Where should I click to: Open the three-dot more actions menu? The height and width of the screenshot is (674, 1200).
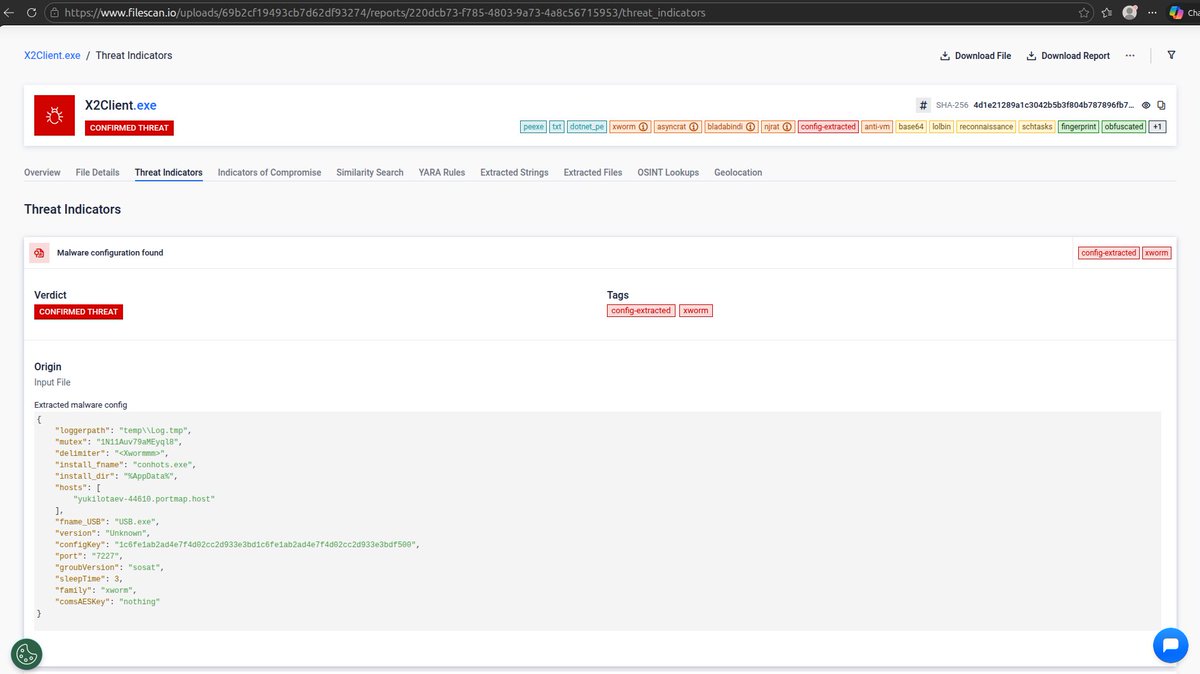click(x=1130, y=56)
